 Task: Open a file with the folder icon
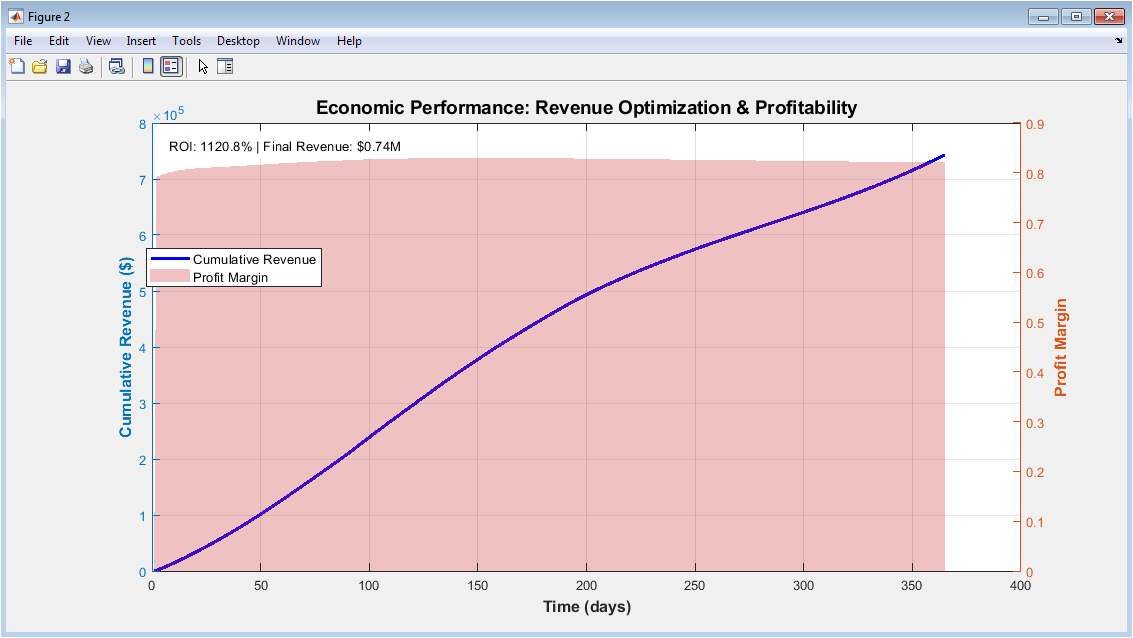click(x=40, y=66)
